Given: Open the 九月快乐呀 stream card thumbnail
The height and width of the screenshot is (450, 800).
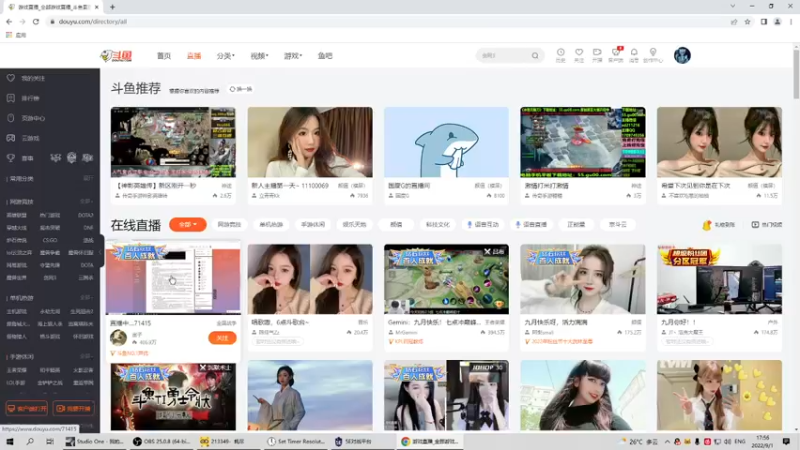Looking at the screenshot, I should (x=583, y=279).
